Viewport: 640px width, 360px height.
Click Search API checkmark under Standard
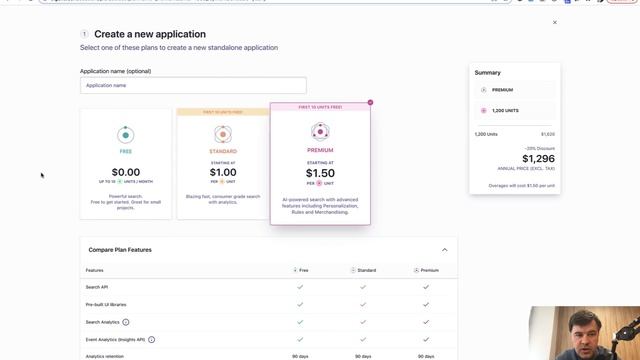[x=363, y=287]
